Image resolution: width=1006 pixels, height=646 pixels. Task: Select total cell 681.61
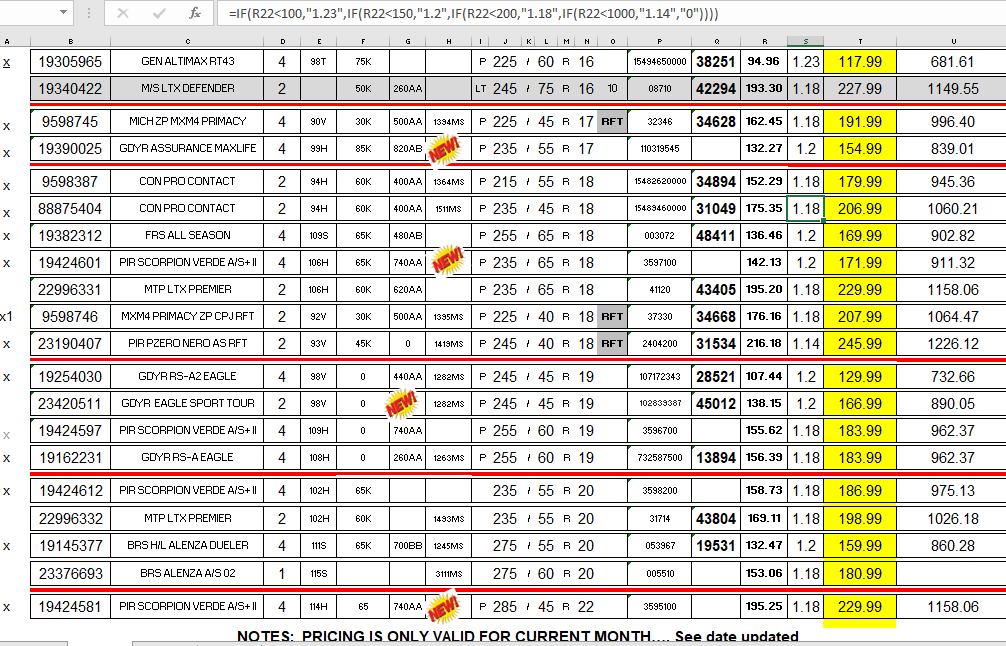[953, 62]
